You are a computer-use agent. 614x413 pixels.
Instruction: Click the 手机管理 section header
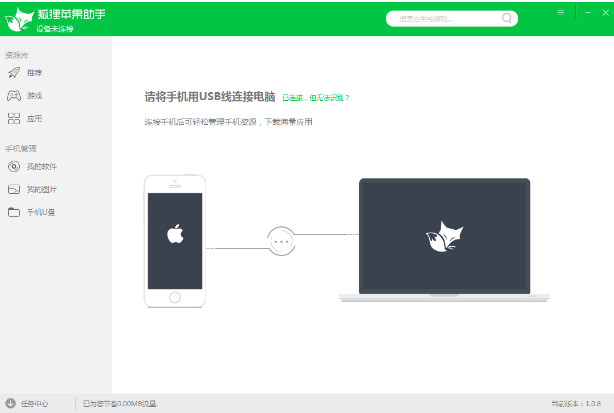click(21, 148)
